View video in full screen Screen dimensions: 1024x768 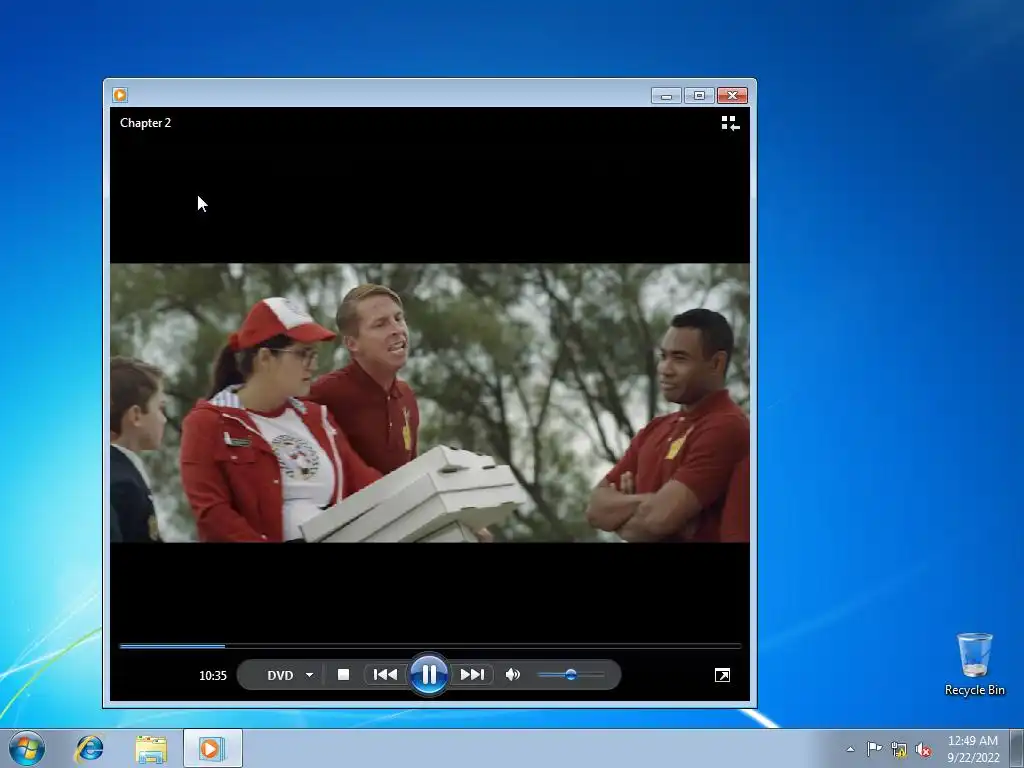coord(722,675)
